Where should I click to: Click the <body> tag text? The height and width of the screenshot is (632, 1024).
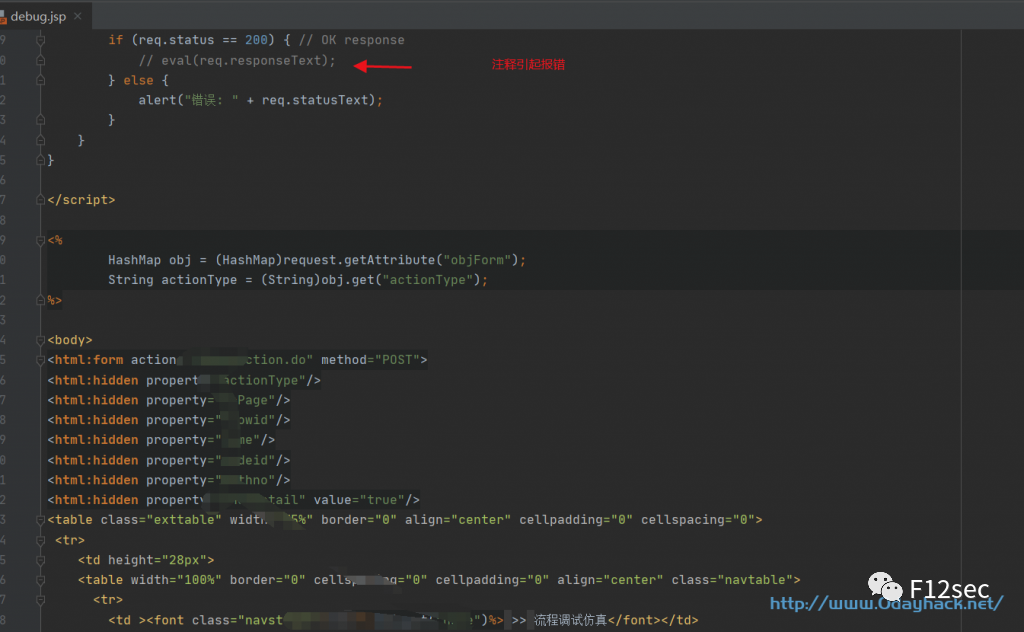point(70,340)
